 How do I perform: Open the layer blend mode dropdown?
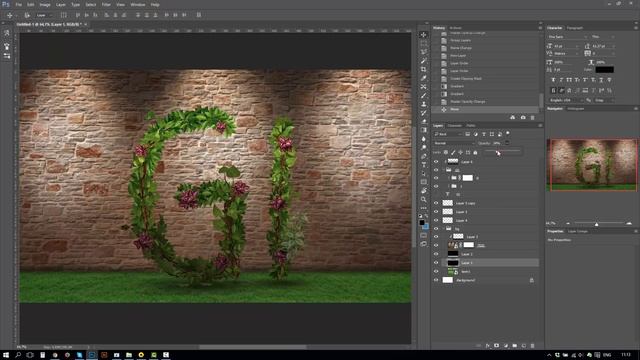pos(454,143)
